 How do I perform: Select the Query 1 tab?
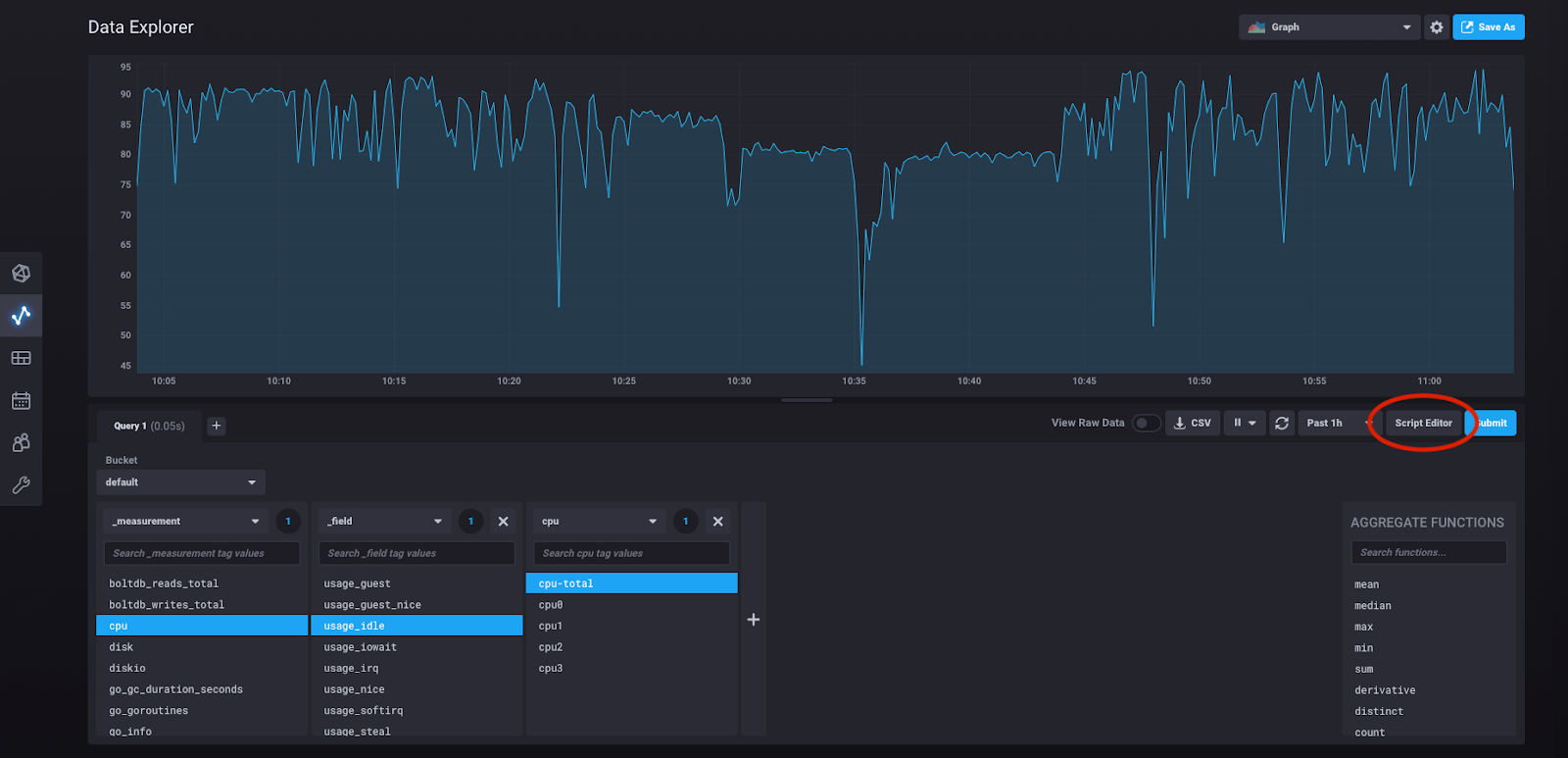(x=149, y=426)
